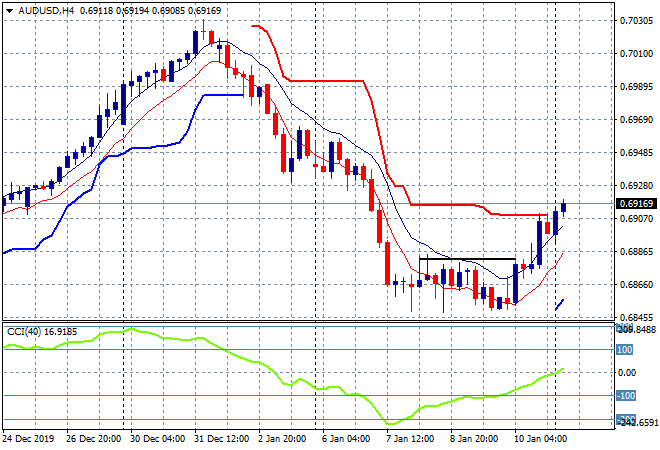Click the 0.70100 price axis label
The height and width of the screenshot is (450, 660).
click(x=636, y=54)
